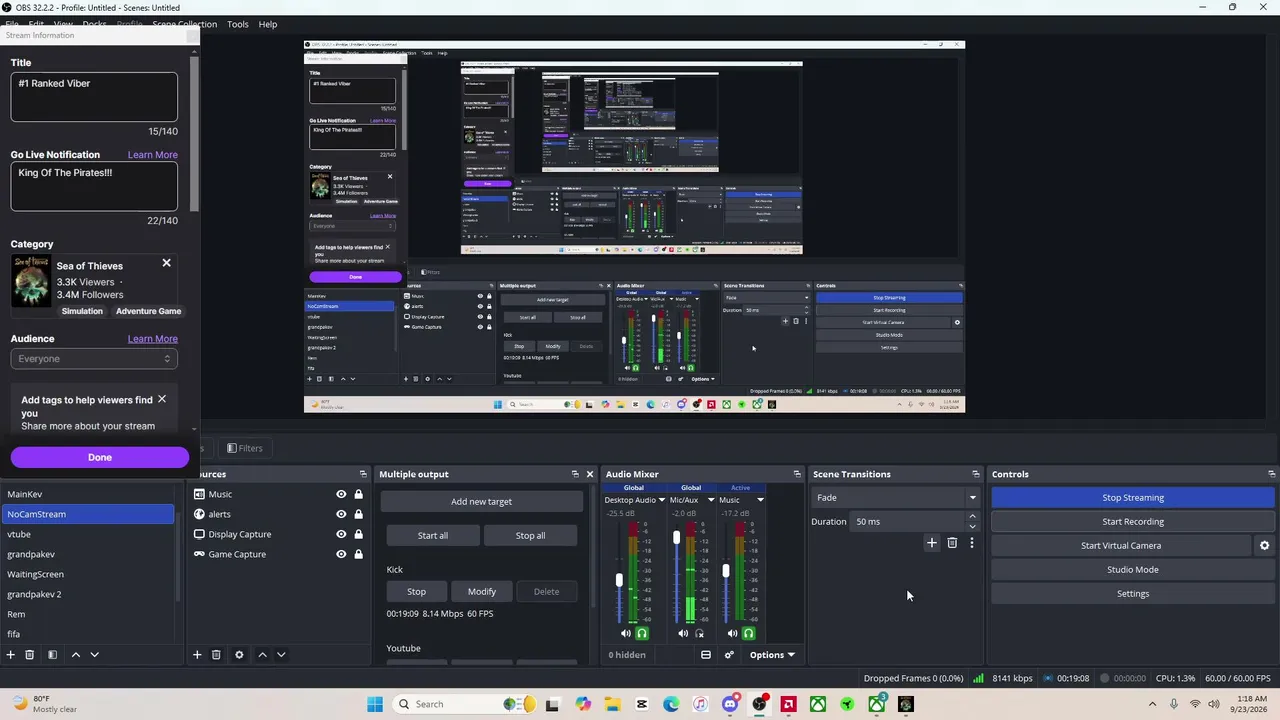Open the Help menu
The image size is (1280, 720).
[x=268, y=24]
